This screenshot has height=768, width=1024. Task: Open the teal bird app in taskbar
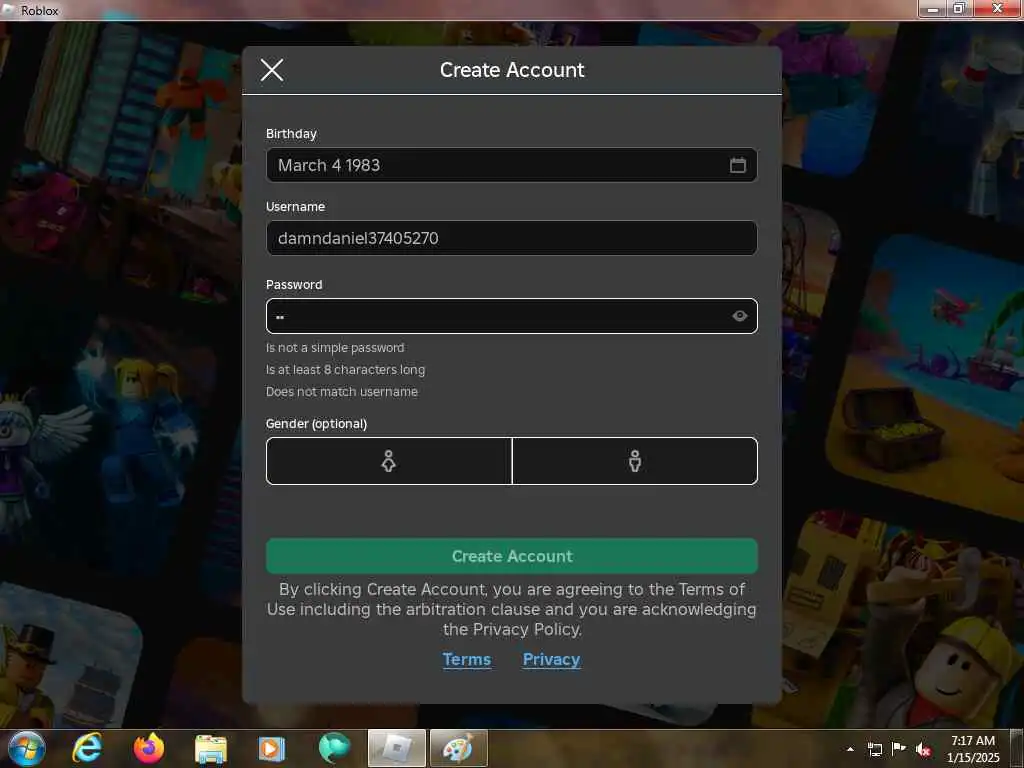point(334,748)
